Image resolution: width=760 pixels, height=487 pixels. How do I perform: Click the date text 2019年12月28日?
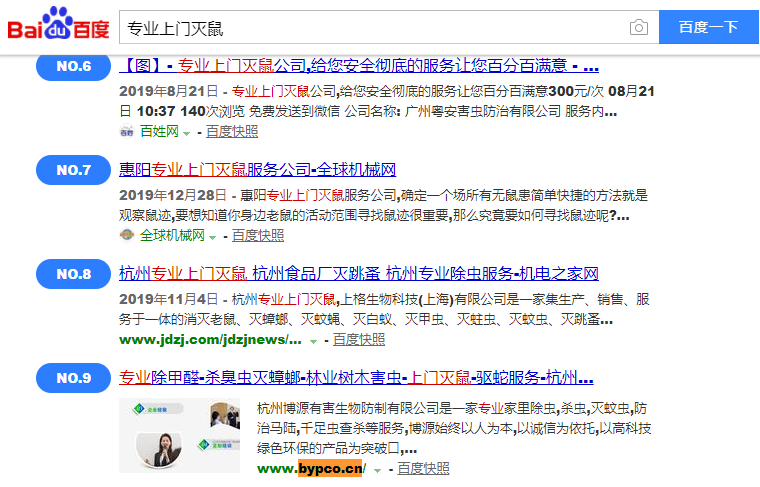(x=173, y=195)
